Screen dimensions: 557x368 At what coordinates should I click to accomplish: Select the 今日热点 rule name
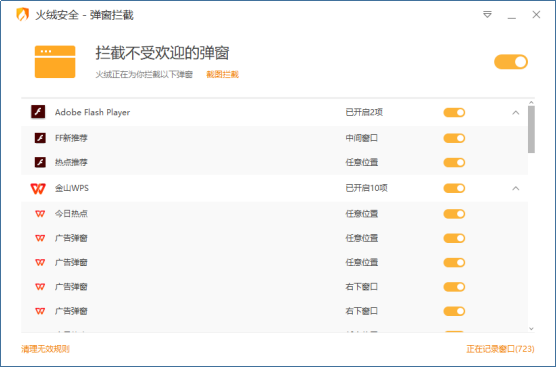[x=71, y=213]
